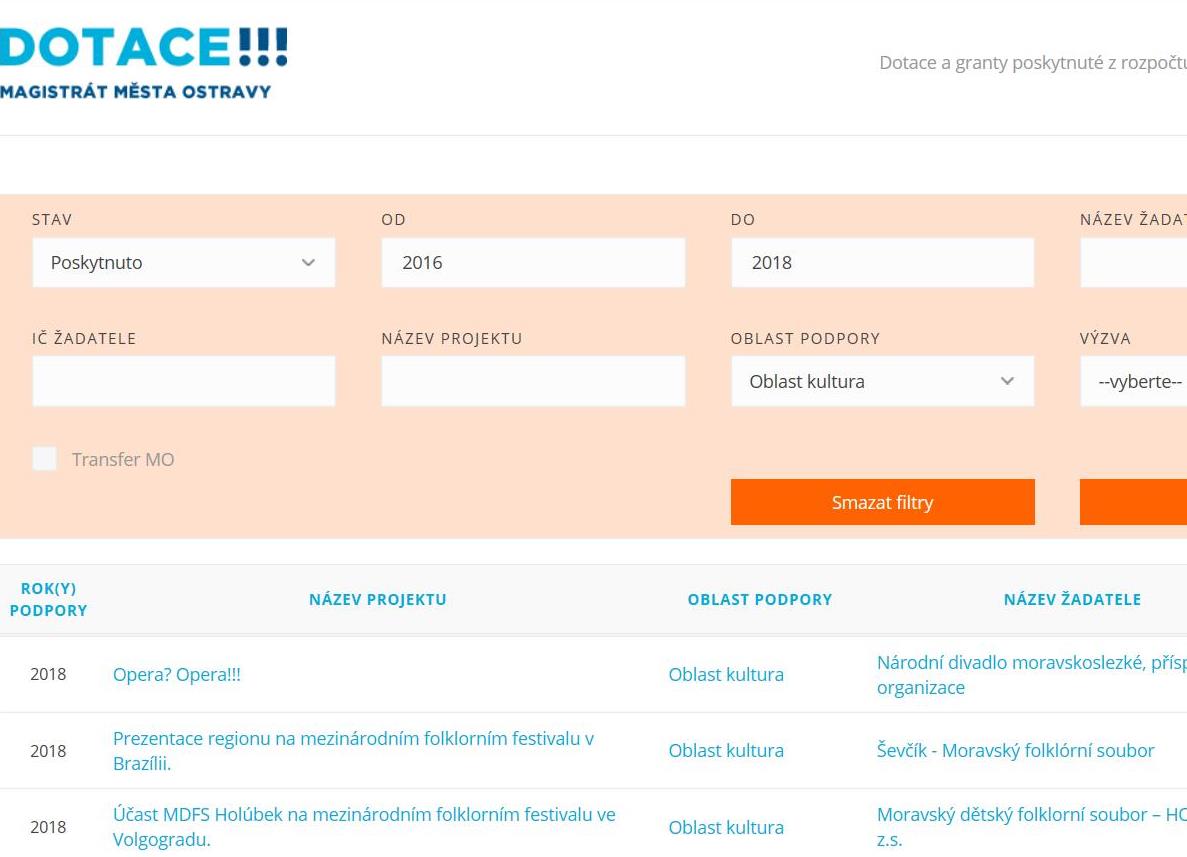
Task: Click the Od year field with 2016
Action: pyautogui.click(x=532, y=263)
